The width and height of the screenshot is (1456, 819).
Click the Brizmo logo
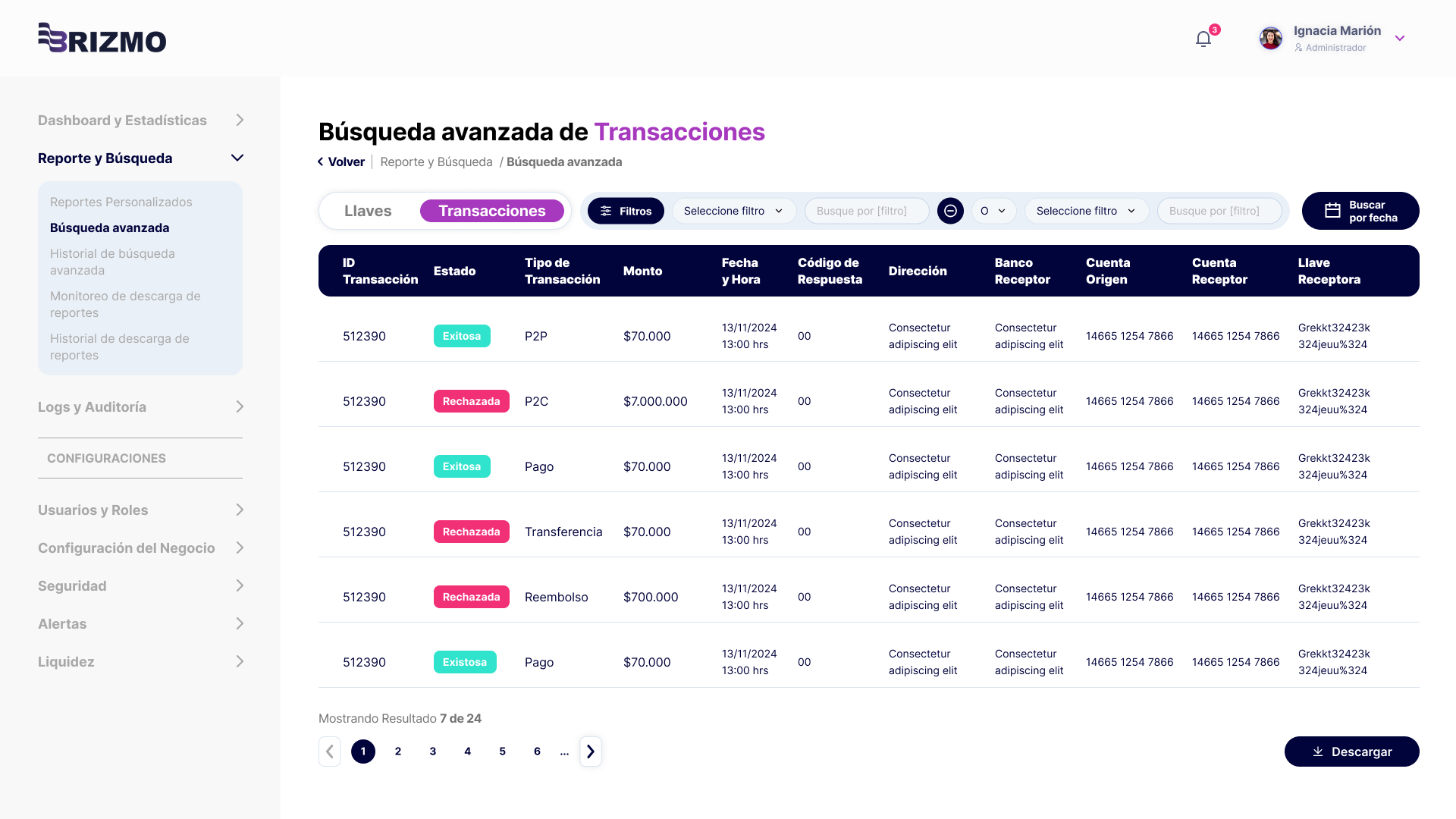click(x=102, y=38)
